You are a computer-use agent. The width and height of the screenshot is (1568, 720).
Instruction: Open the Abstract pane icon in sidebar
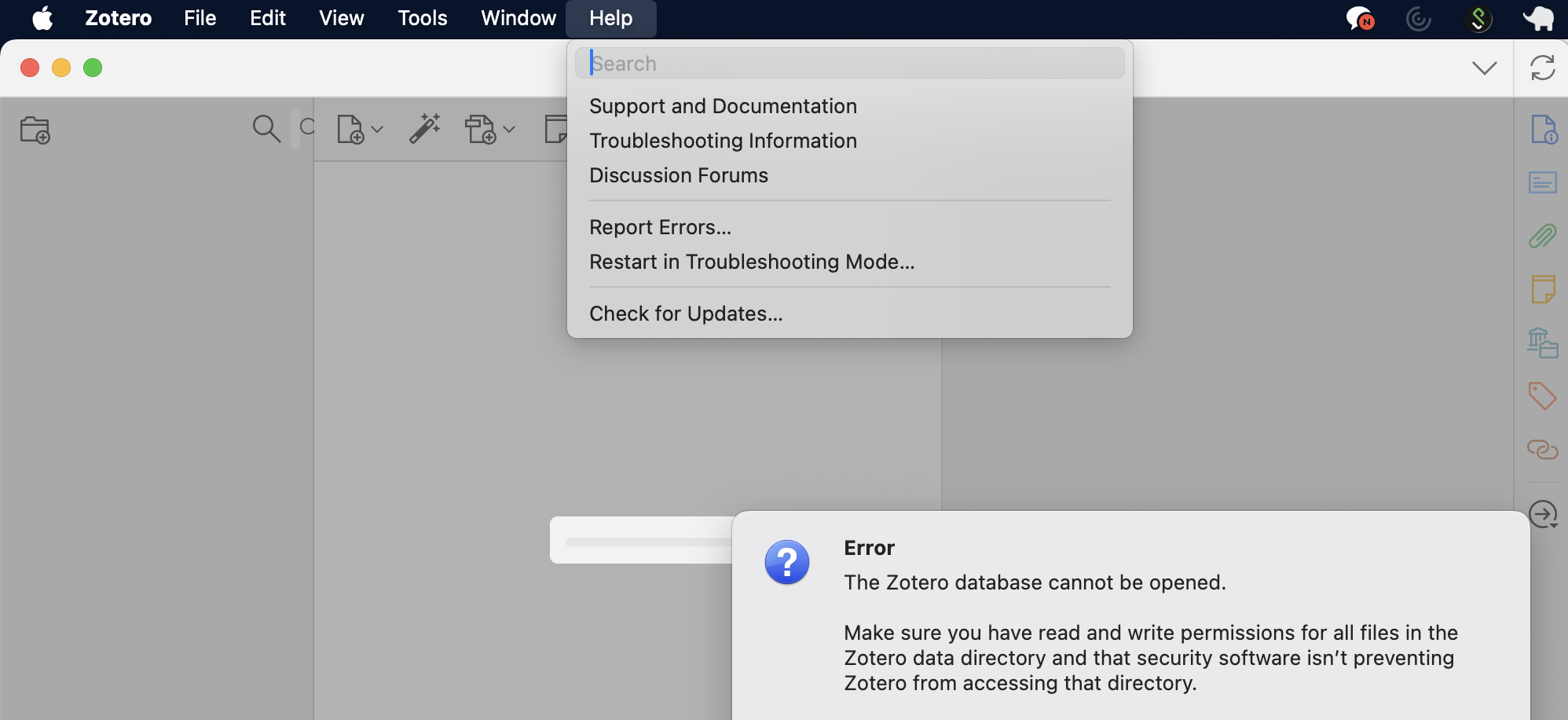point(1543,182)
